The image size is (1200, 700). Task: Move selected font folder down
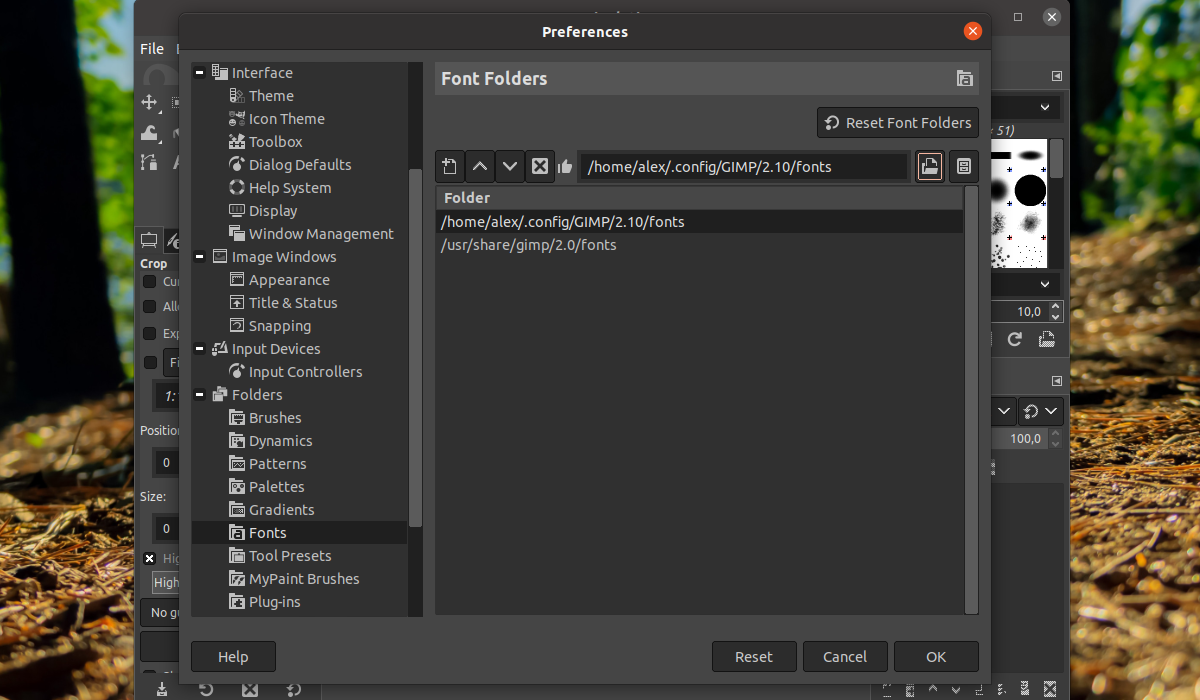pyautogui.click(x=510, y=167)
